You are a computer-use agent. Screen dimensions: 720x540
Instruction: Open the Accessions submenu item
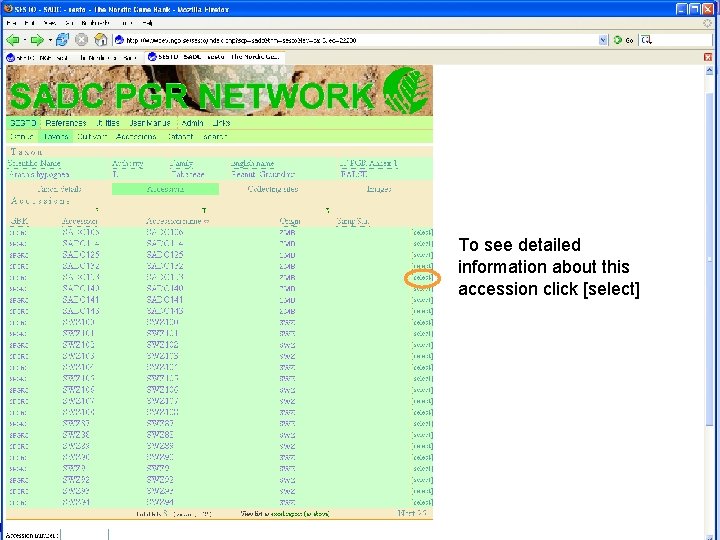pos(136,137)
